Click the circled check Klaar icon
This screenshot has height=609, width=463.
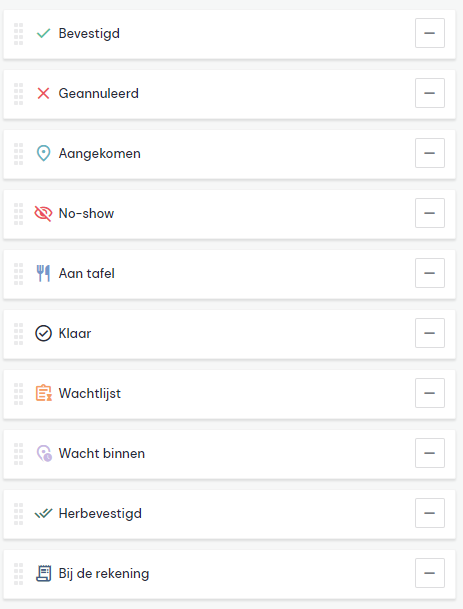coord(44,333)
